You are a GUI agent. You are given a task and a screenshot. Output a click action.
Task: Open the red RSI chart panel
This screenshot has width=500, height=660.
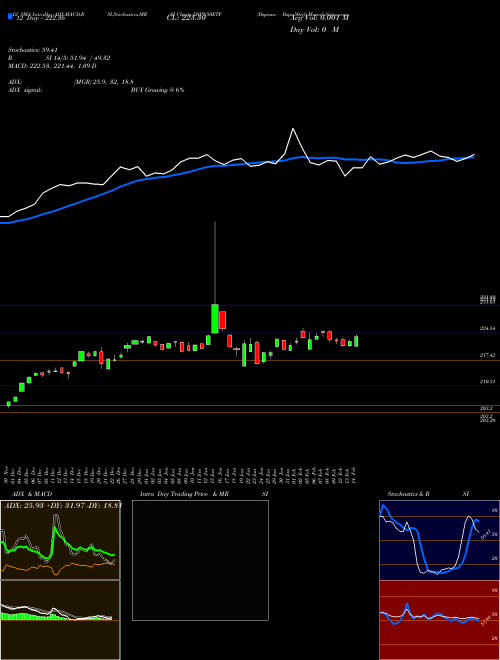point(439,620)
